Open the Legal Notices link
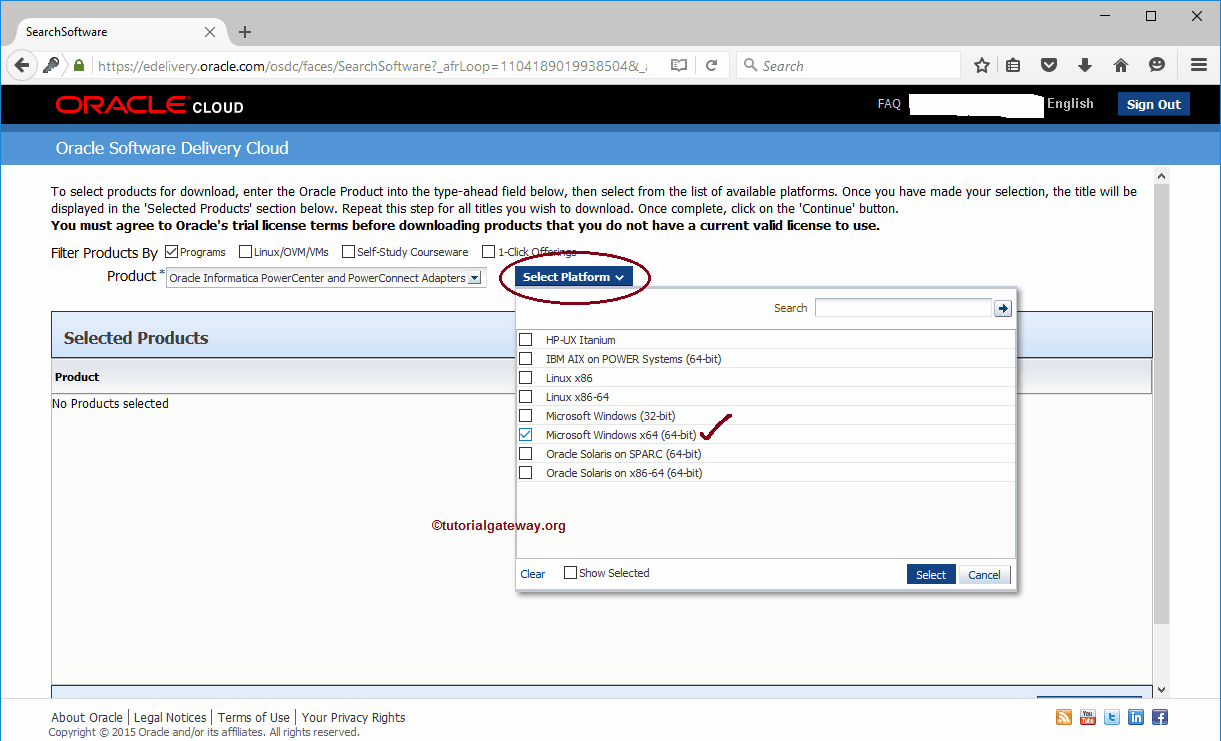 point(170,717)
